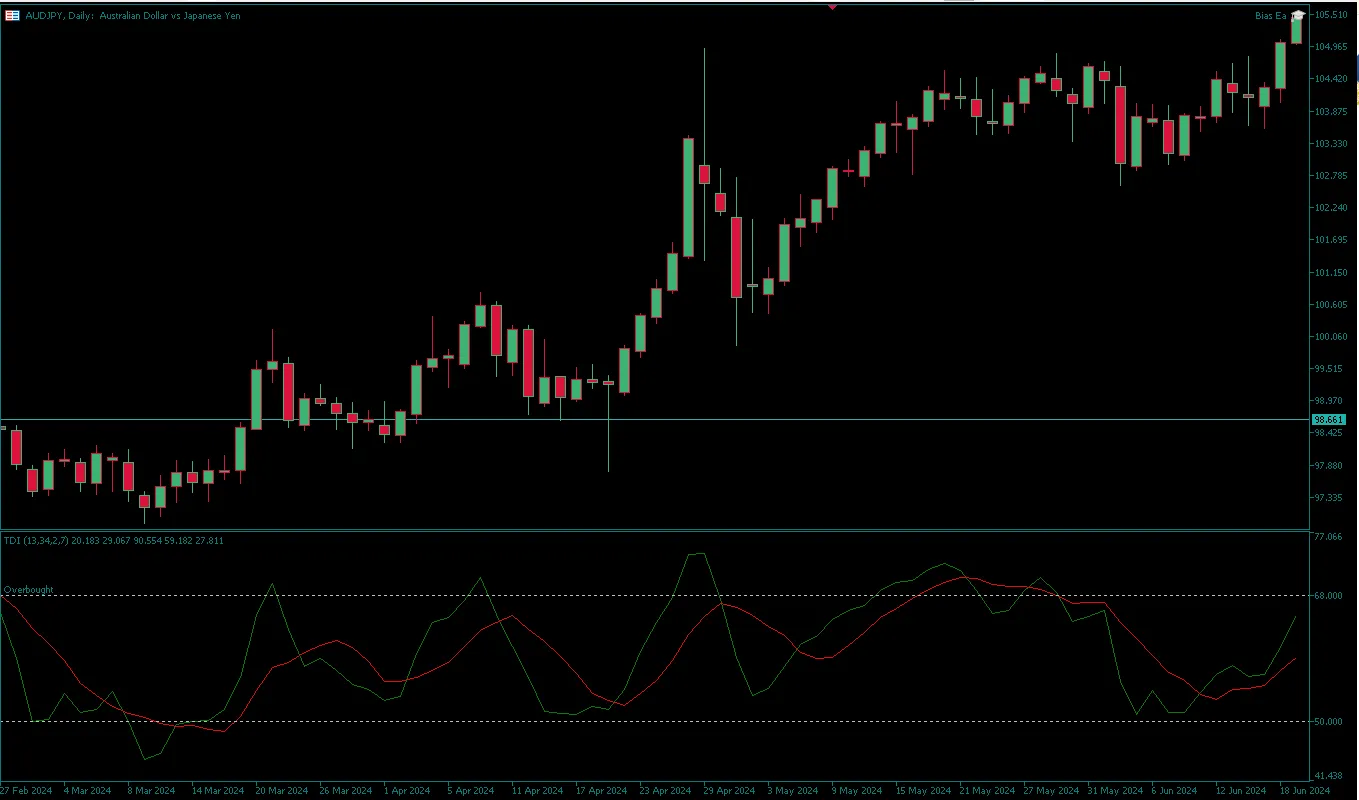Click the 50.000 indicator scale value

(x=1329, y=722)
